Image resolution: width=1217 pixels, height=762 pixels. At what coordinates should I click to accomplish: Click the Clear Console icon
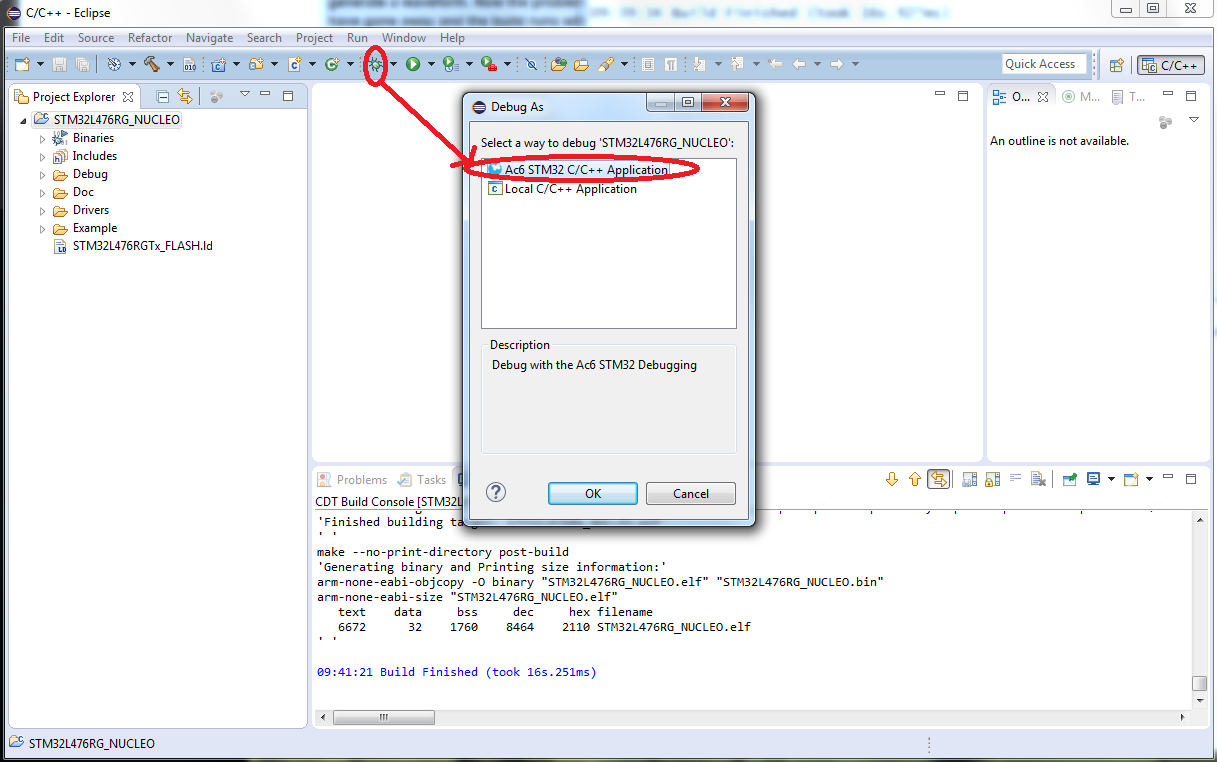1038,479
